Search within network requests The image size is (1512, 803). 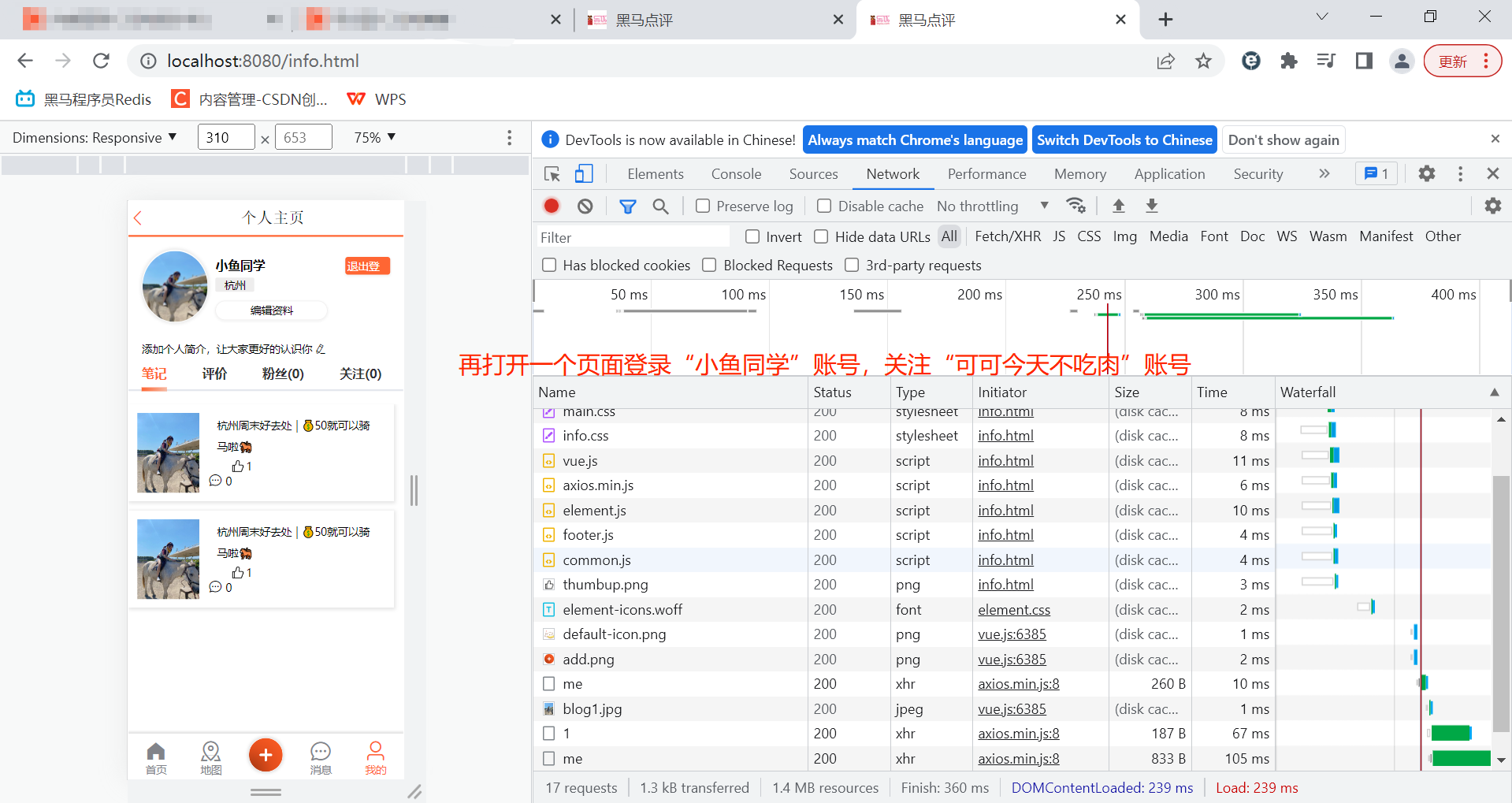(661, 206)
